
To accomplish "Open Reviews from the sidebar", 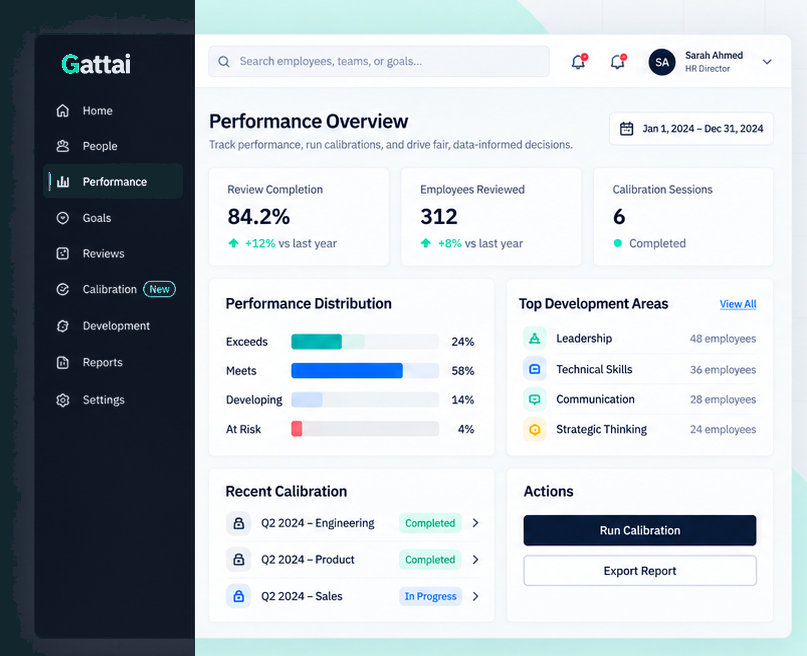I will click(x=113, y=254).
